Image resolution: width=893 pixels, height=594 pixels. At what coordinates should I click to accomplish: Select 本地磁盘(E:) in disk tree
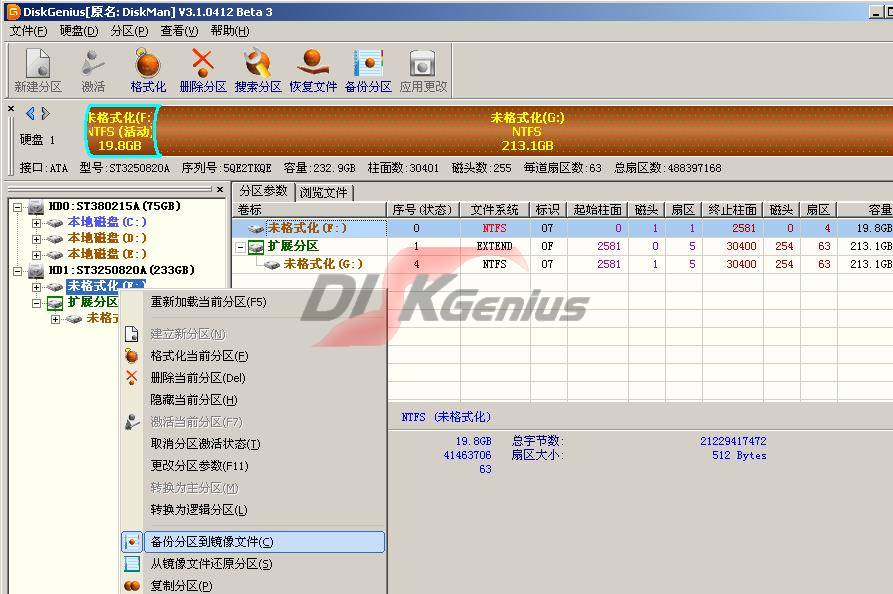click(106, 254)
